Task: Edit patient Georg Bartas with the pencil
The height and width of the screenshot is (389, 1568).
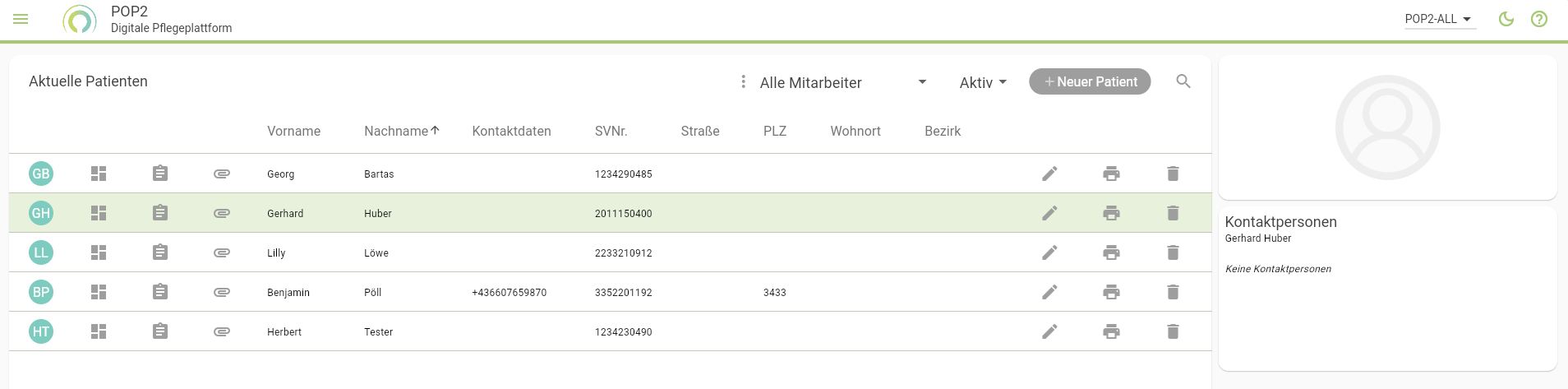Action: pyautogui.click(x=1049, y=174)
